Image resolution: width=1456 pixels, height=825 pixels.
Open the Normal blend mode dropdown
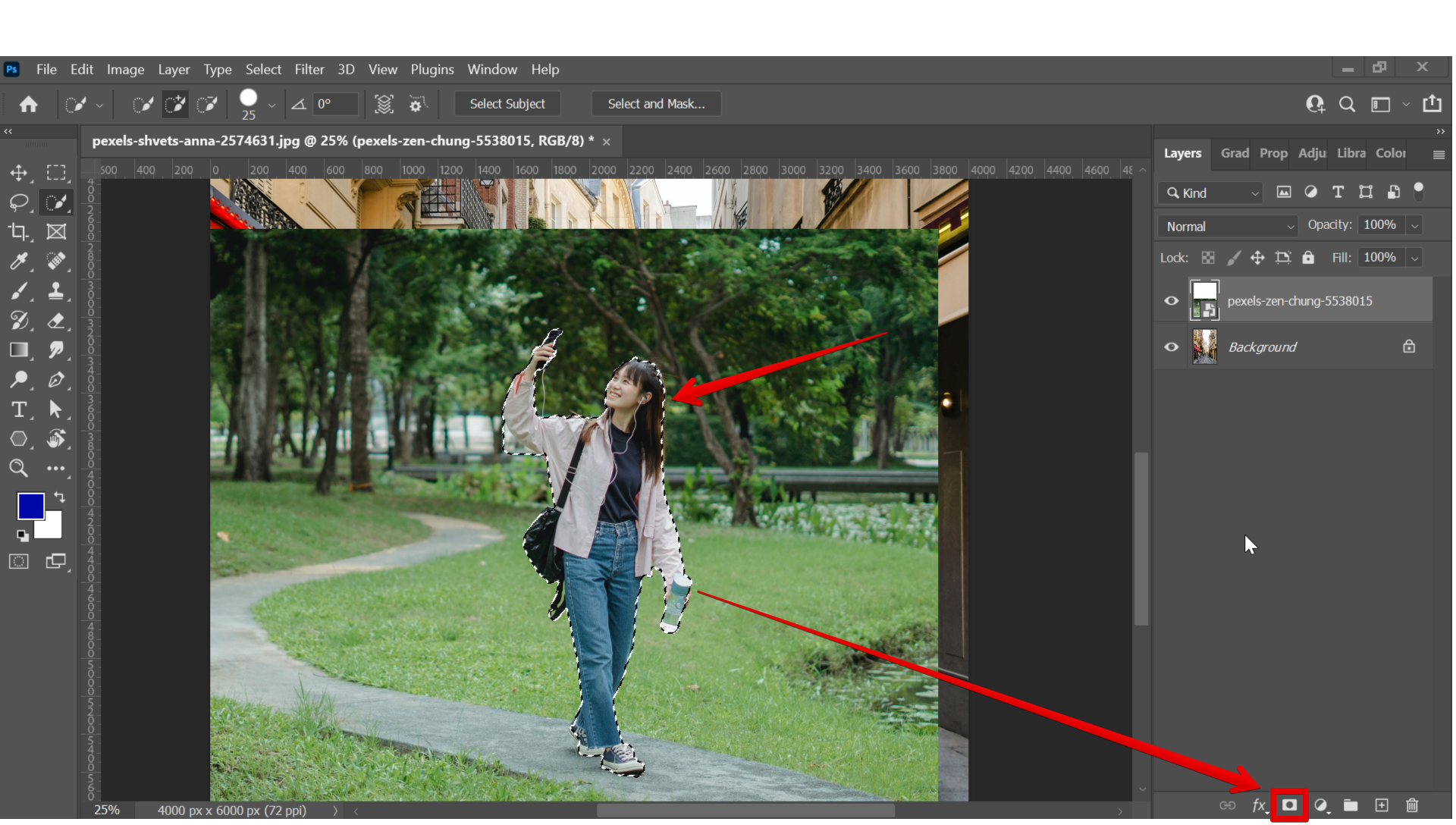[1228, 227]
